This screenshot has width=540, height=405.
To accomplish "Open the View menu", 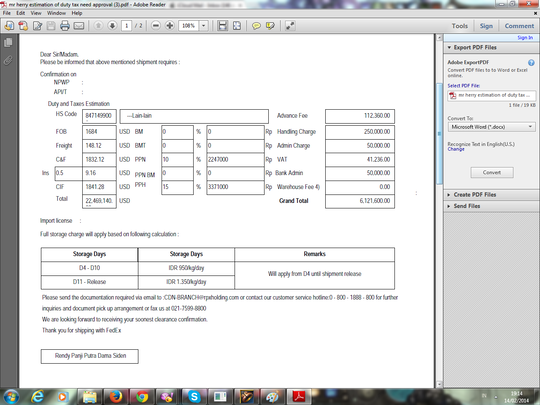I will point(36,13).
